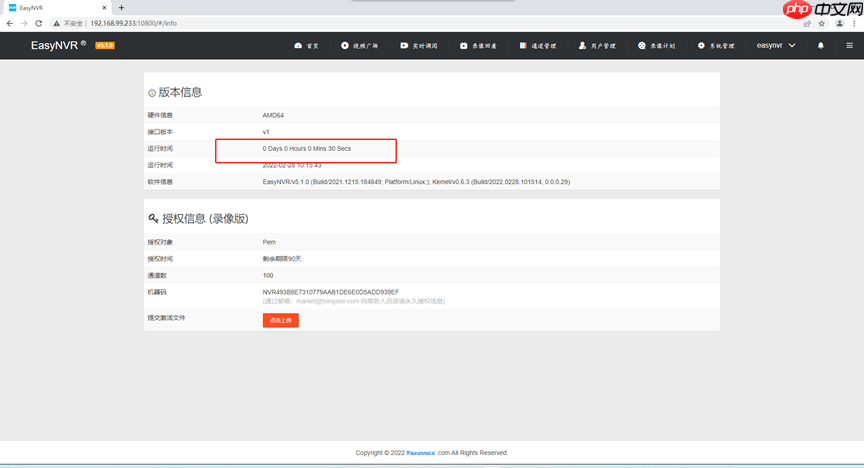Click the 通道数 row label

tap(157, 275)
